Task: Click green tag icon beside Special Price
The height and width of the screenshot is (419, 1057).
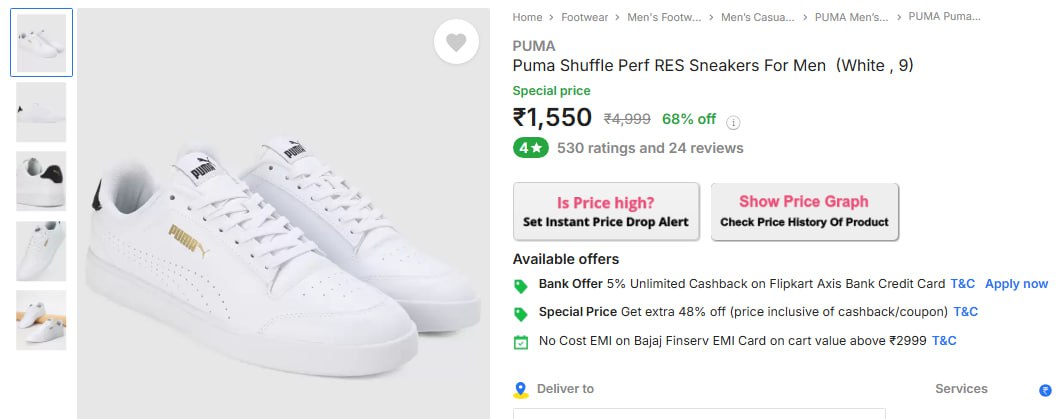Action: coord(520,313)
